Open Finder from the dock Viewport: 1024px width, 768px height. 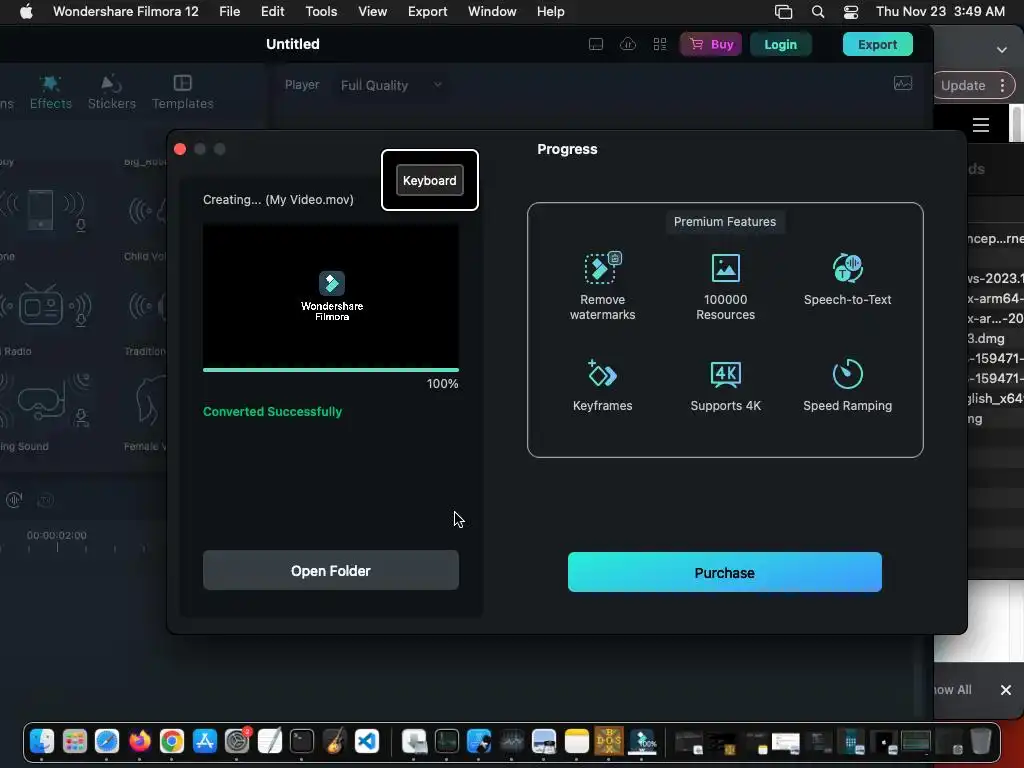point(42,741)
